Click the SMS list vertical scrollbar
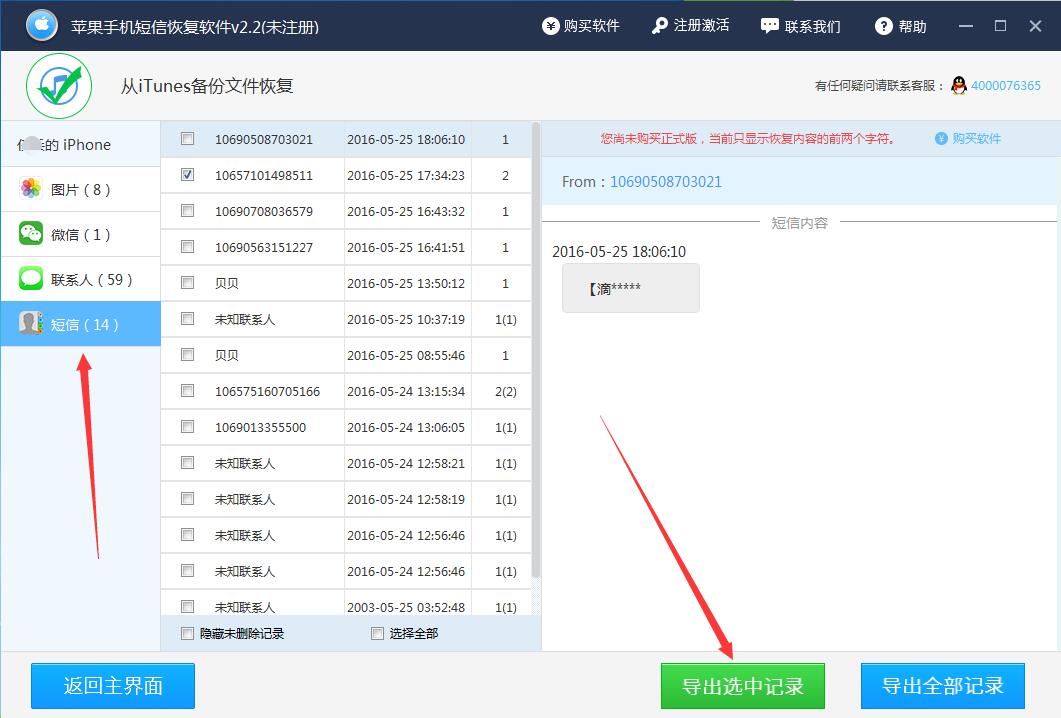1061x718 pixels. point(536,350)
